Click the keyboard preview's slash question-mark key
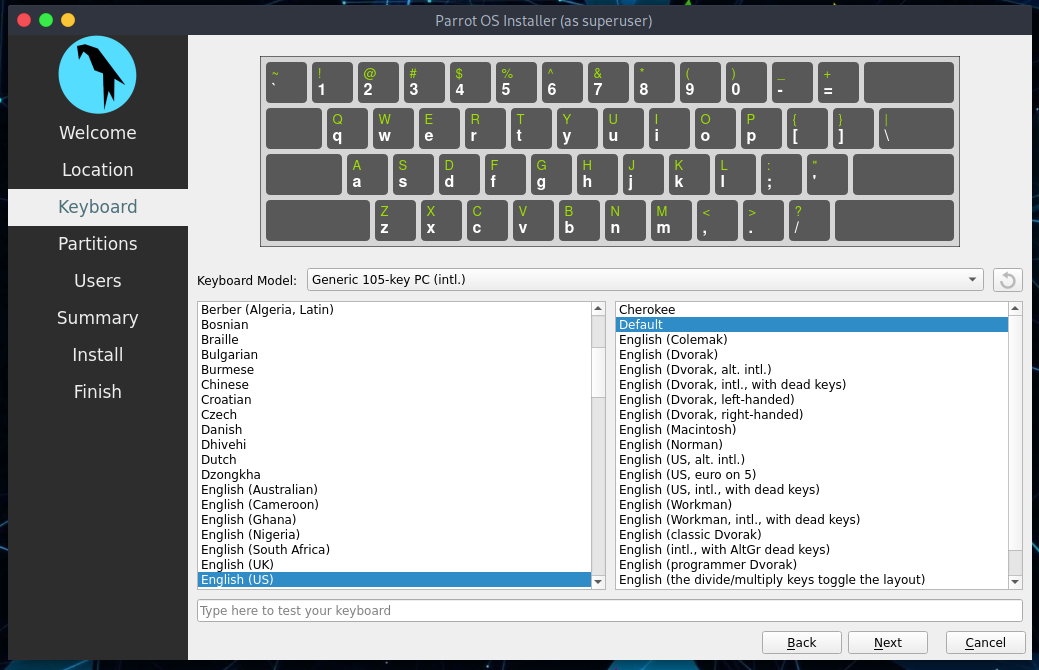This screenshot has height=670, width=1039. tap(808, 221)
